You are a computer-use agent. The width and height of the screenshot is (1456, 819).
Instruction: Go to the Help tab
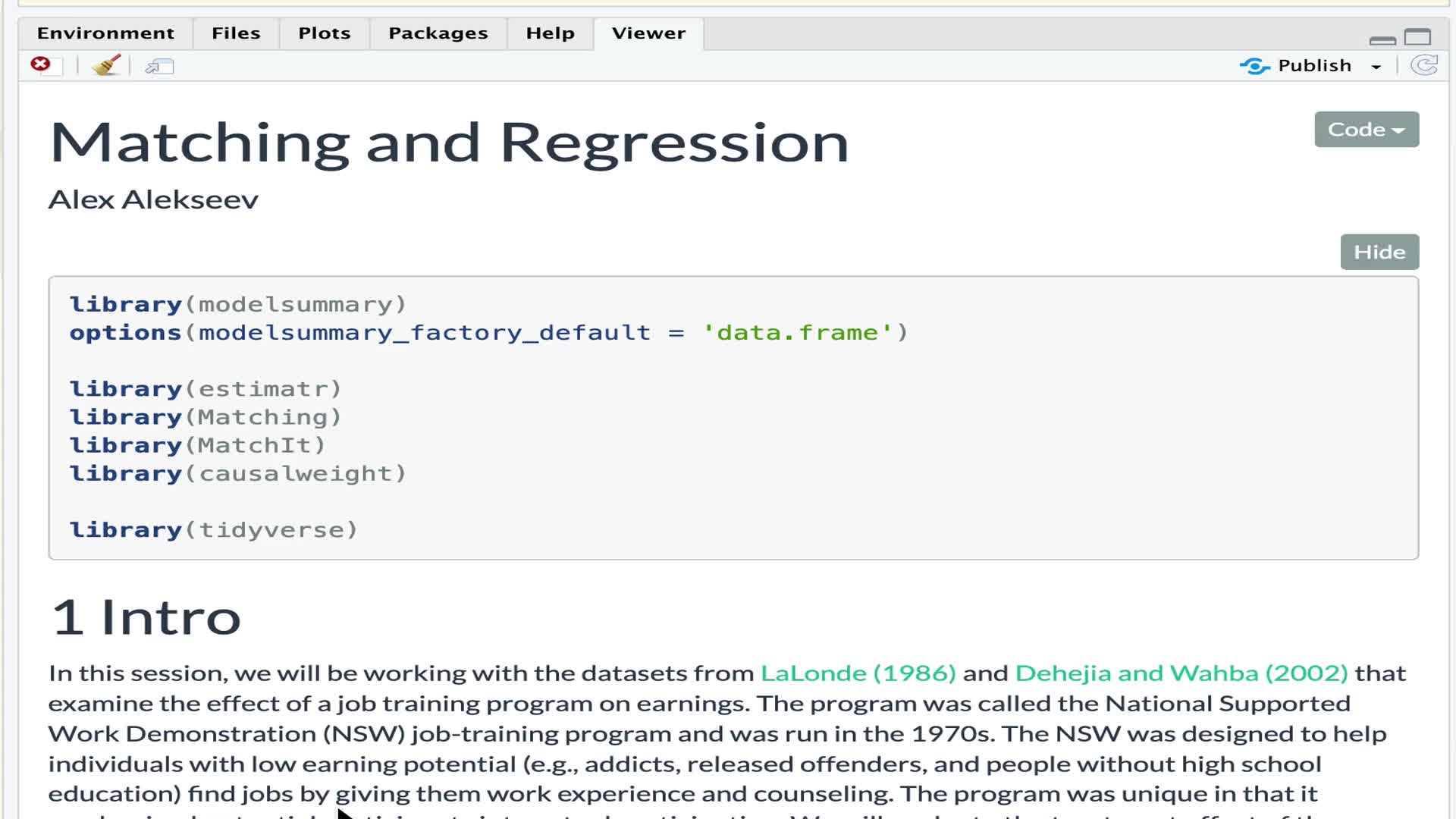550,33
